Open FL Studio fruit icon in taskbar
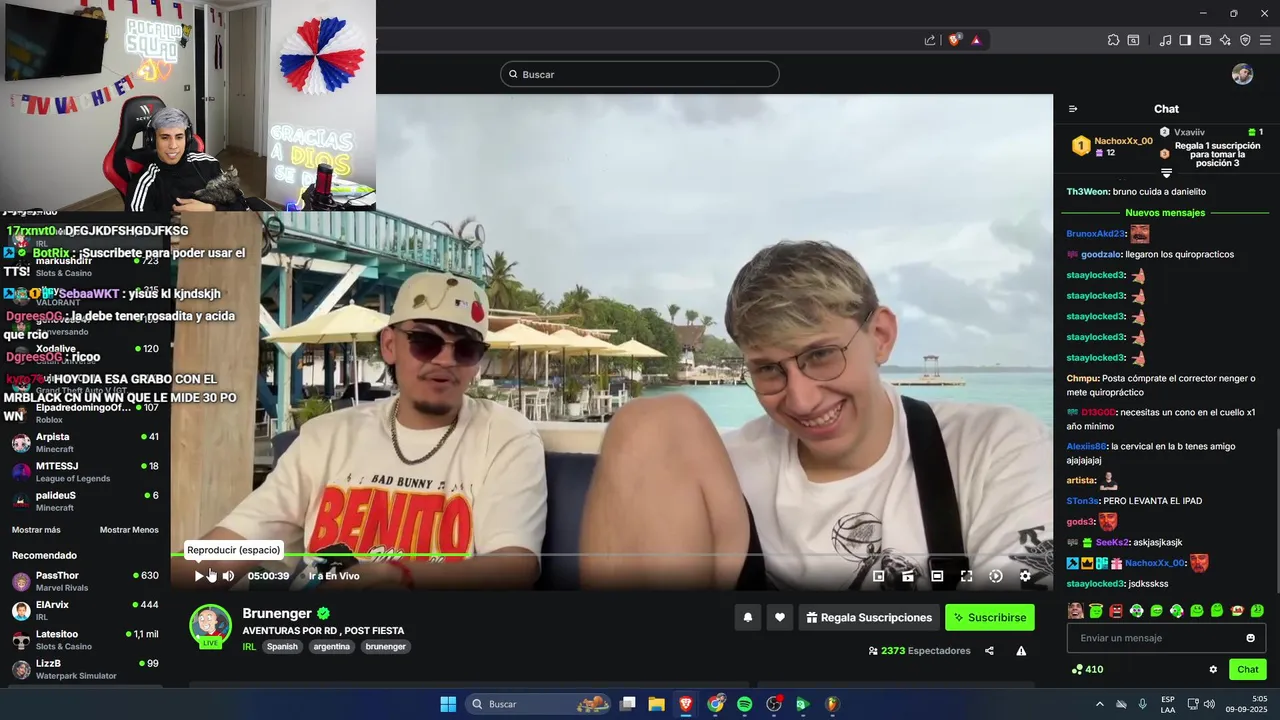Viewport: 1280px width, 720px height. pos(832,704)
